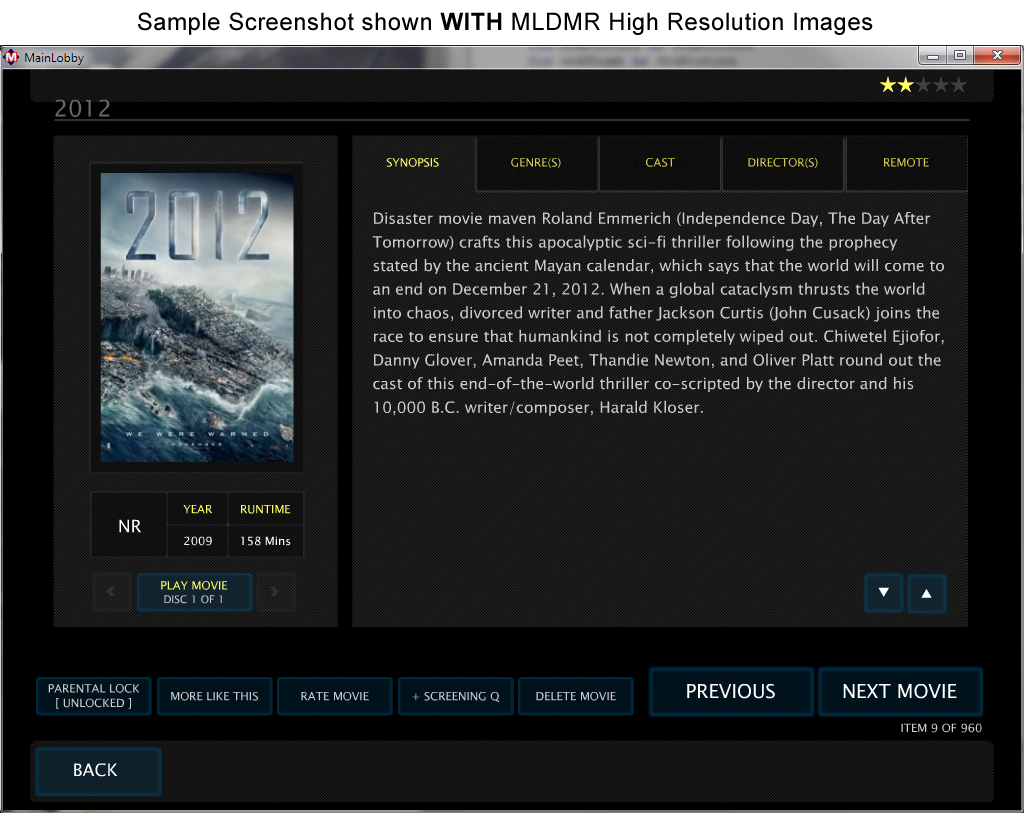Minimize the MainLobby window

933,56
